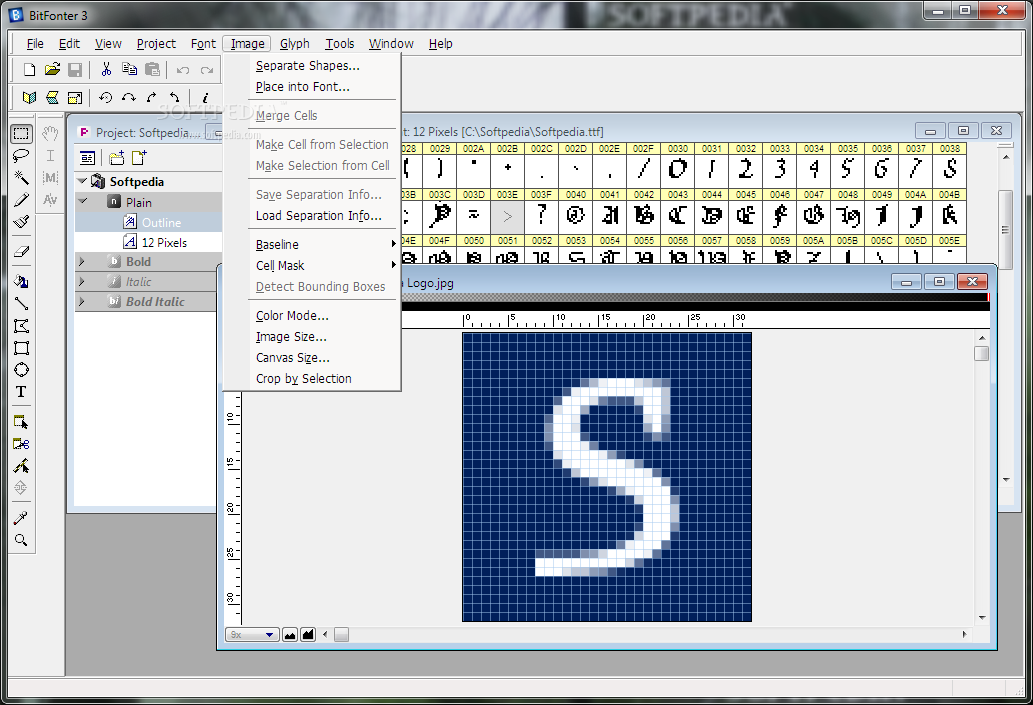The height and width of the screenshot is (705, 1033).
Task: Expand the Bold style node
Action: pos(82,262)
